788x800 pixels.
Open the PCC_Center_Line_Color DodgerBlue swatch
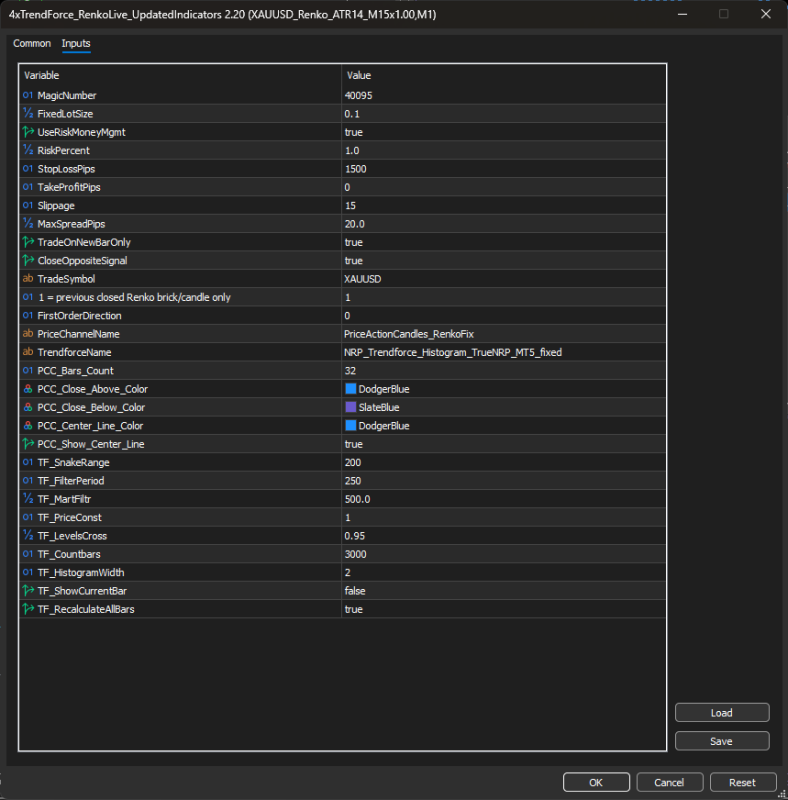[351, 426]
